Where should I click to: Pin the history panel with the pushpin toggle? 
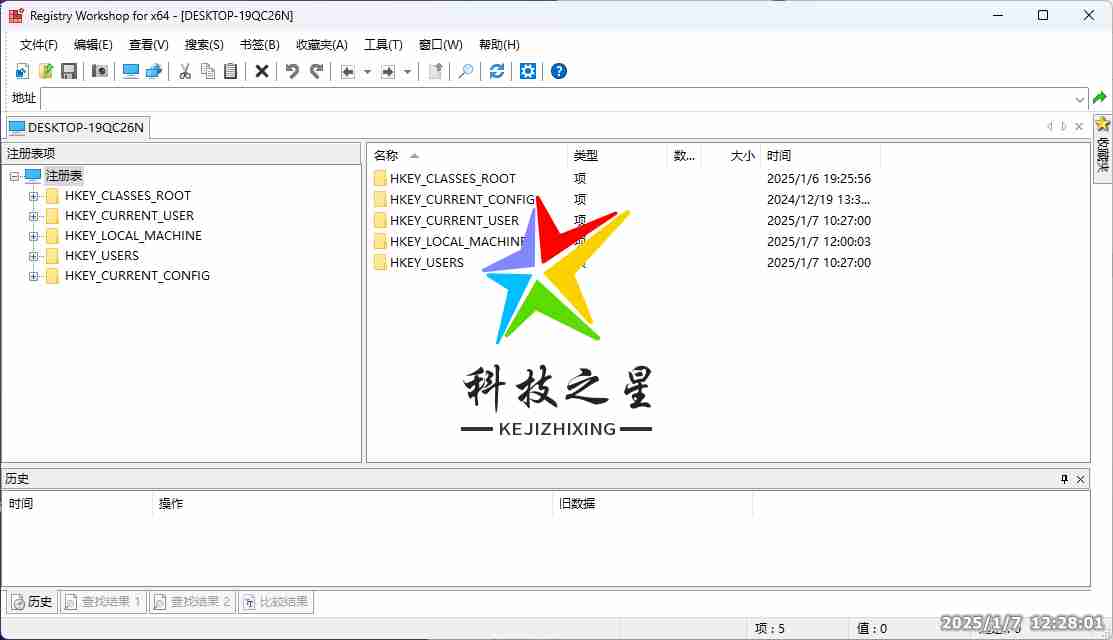1064,479
